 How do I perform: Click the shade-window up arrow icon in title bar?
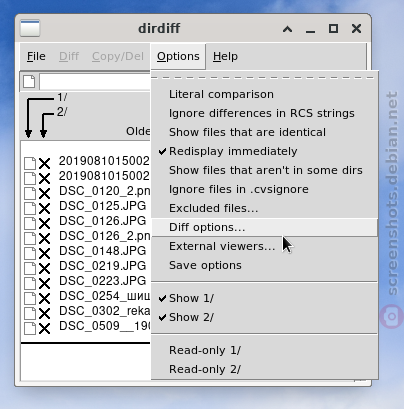click(x=288, y=29)
